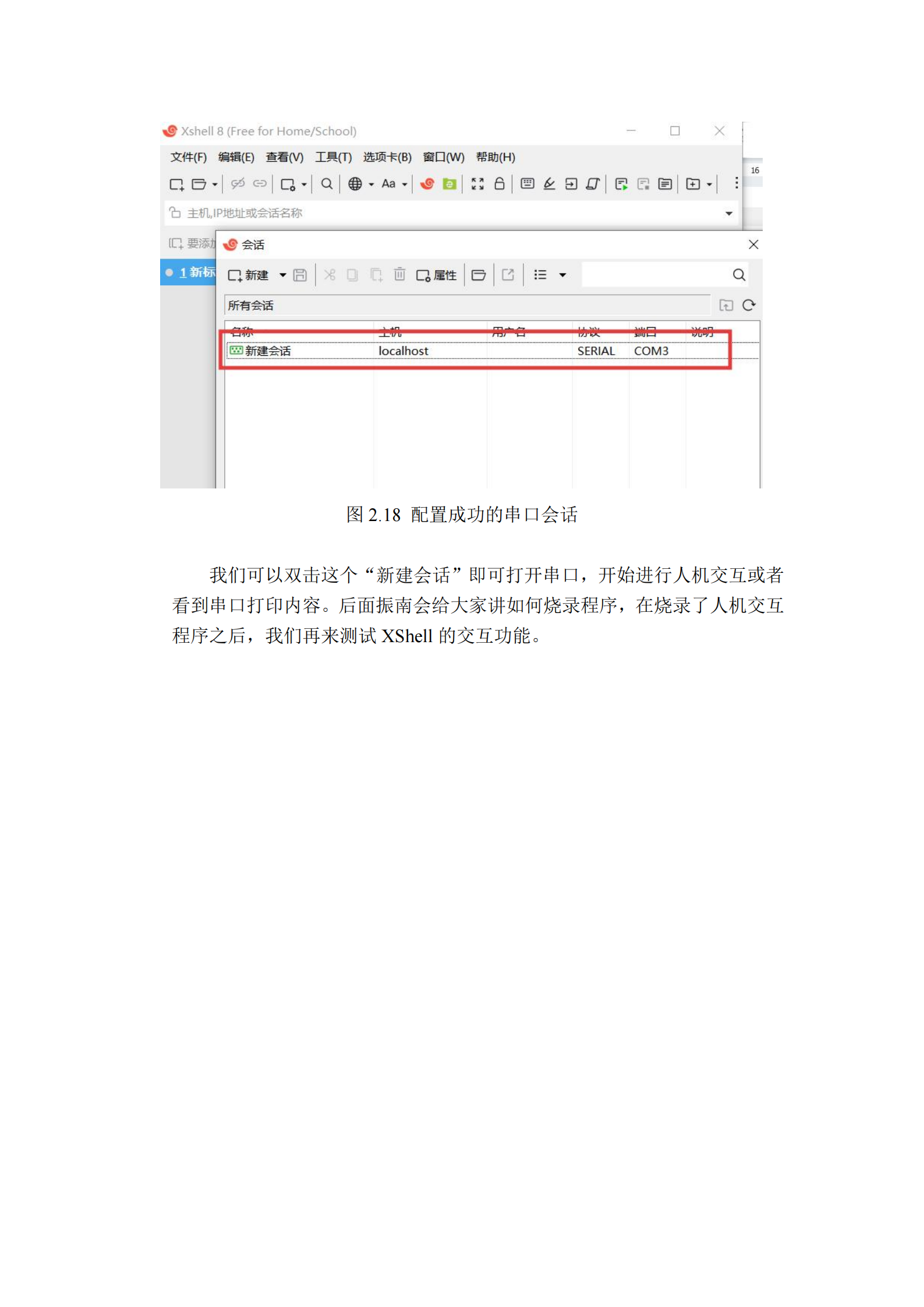924x1307 pixels.
Task: Expand the 新建 dropdown arrow in sessions dialog
Action: (x=282, y=275)
